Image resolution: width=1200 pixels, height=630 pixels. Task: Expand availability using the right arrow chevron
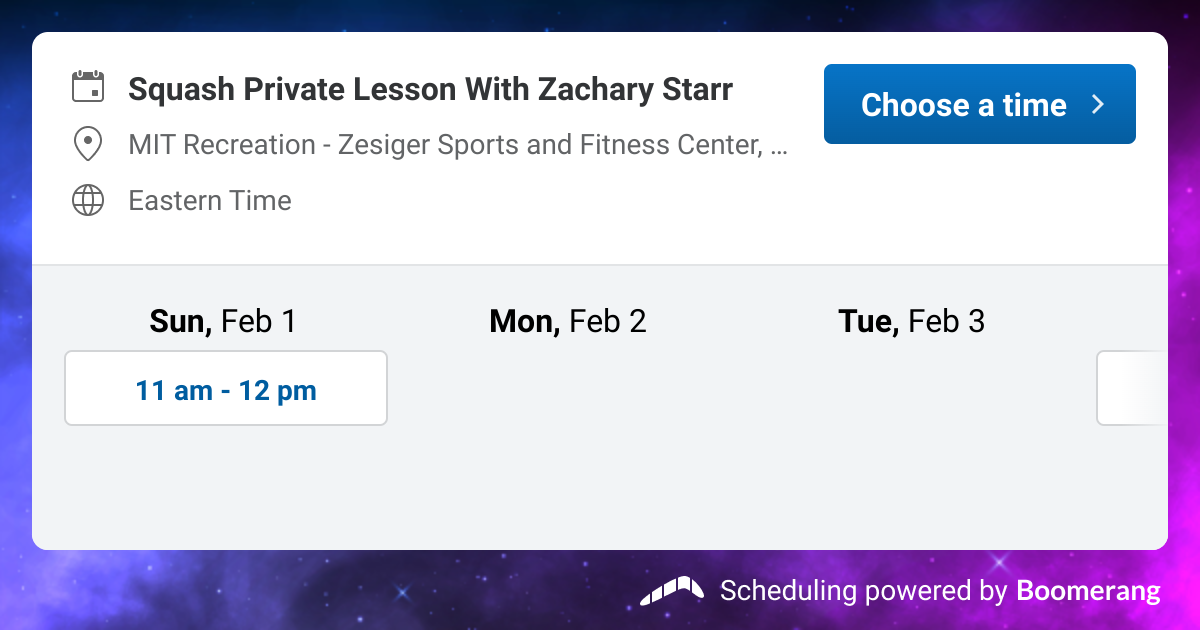[x=1097, y=103]
